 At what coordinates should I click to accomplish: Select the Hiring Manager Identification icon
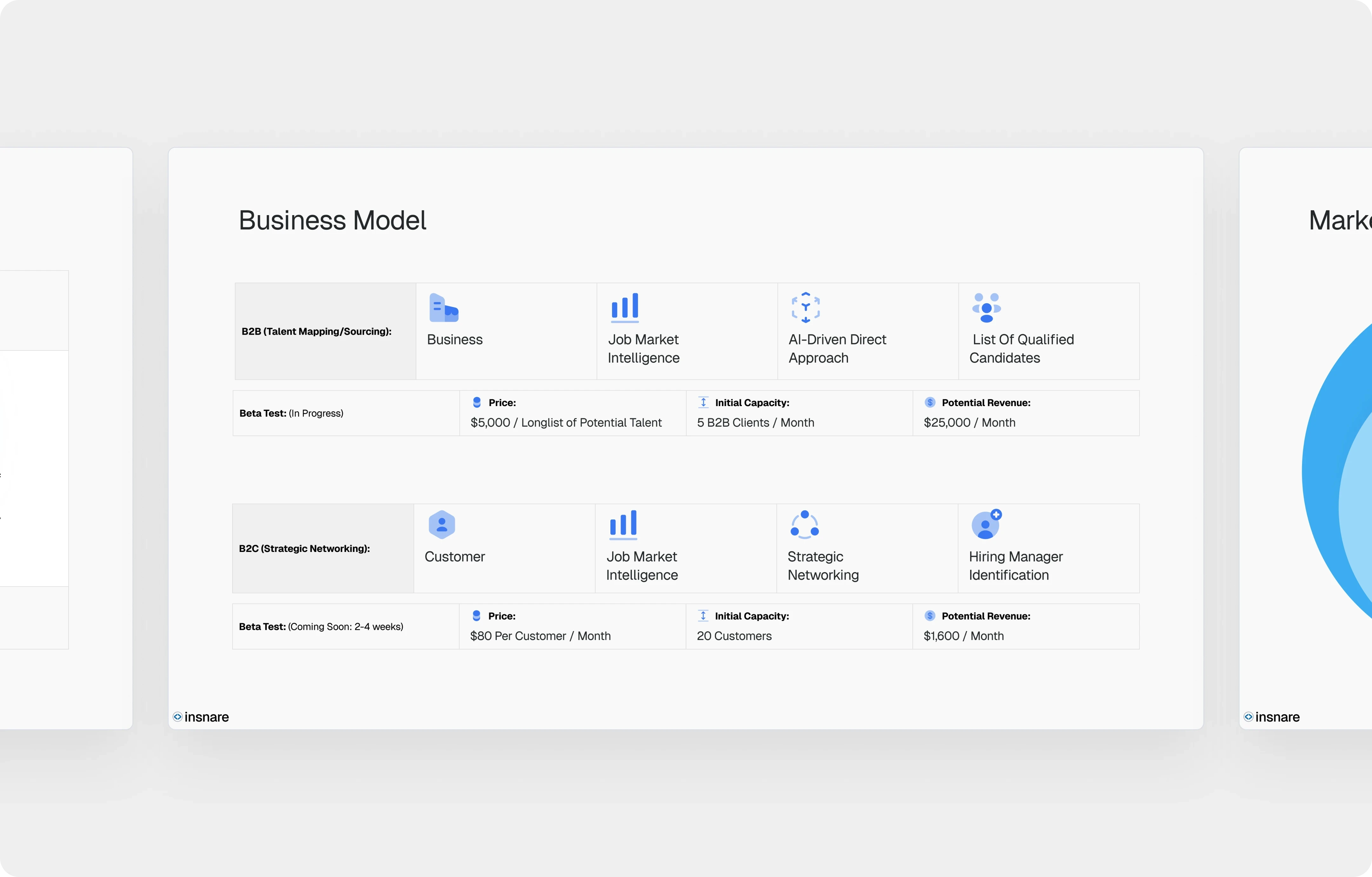(986, 525)
